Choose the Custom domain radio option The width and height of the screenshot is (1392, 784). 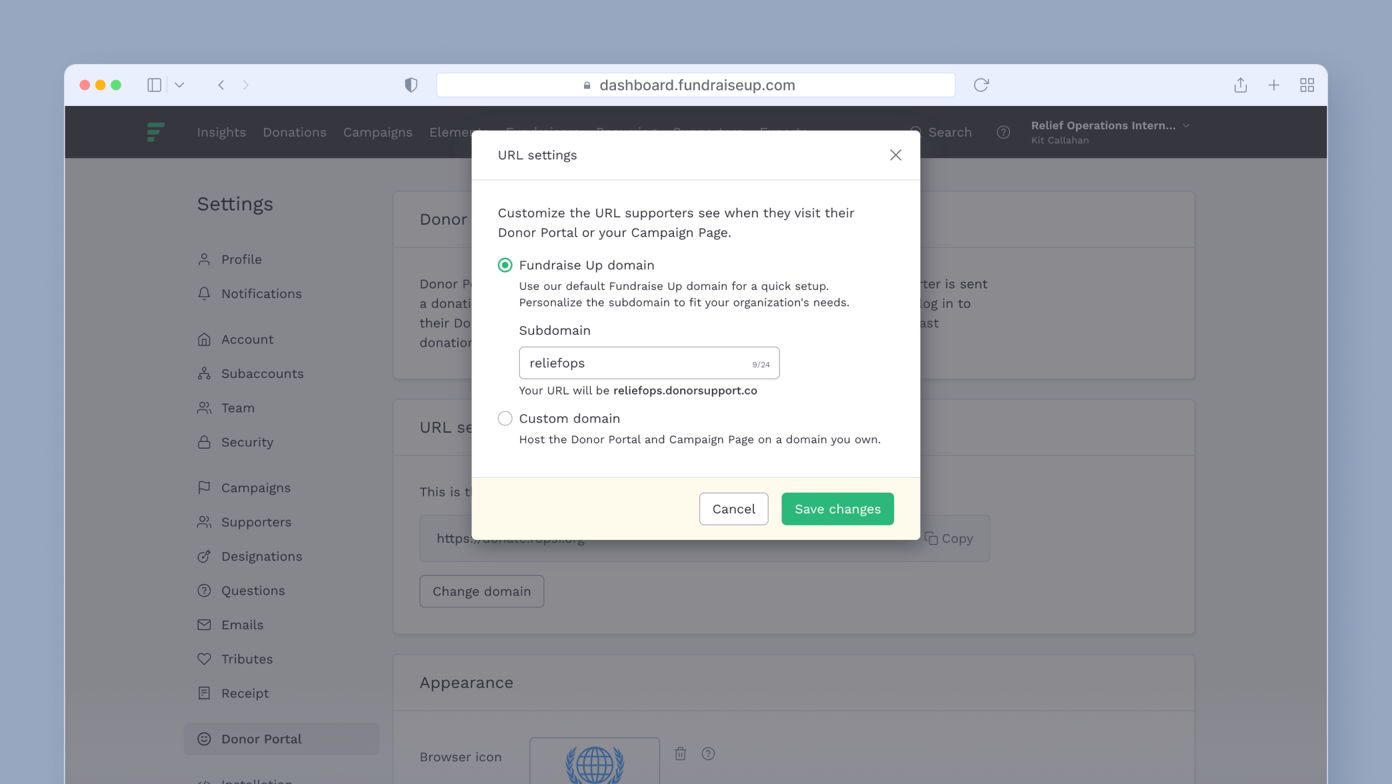[x=505, y=418]
